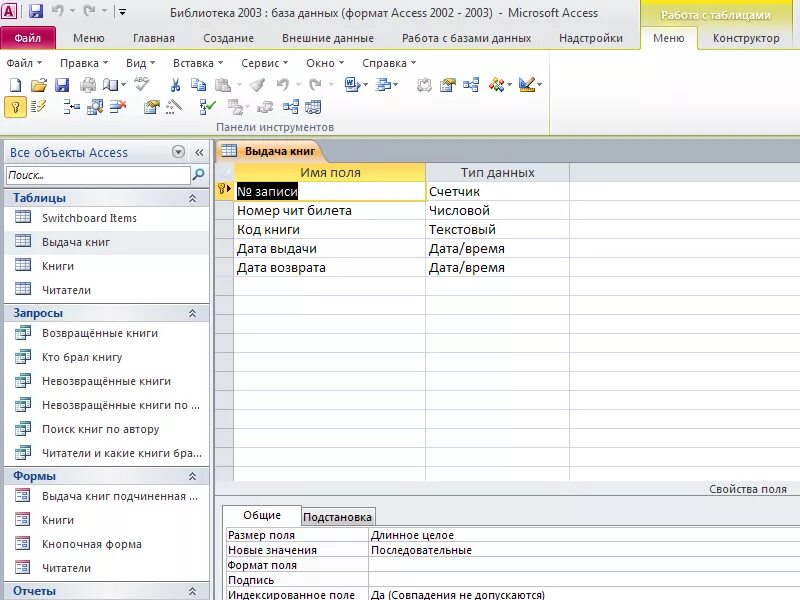Collapse navigation pane with the double-chevron
The height and width of the screenshot is (600, 800).
pyautogui.click(x=199, y=152)
